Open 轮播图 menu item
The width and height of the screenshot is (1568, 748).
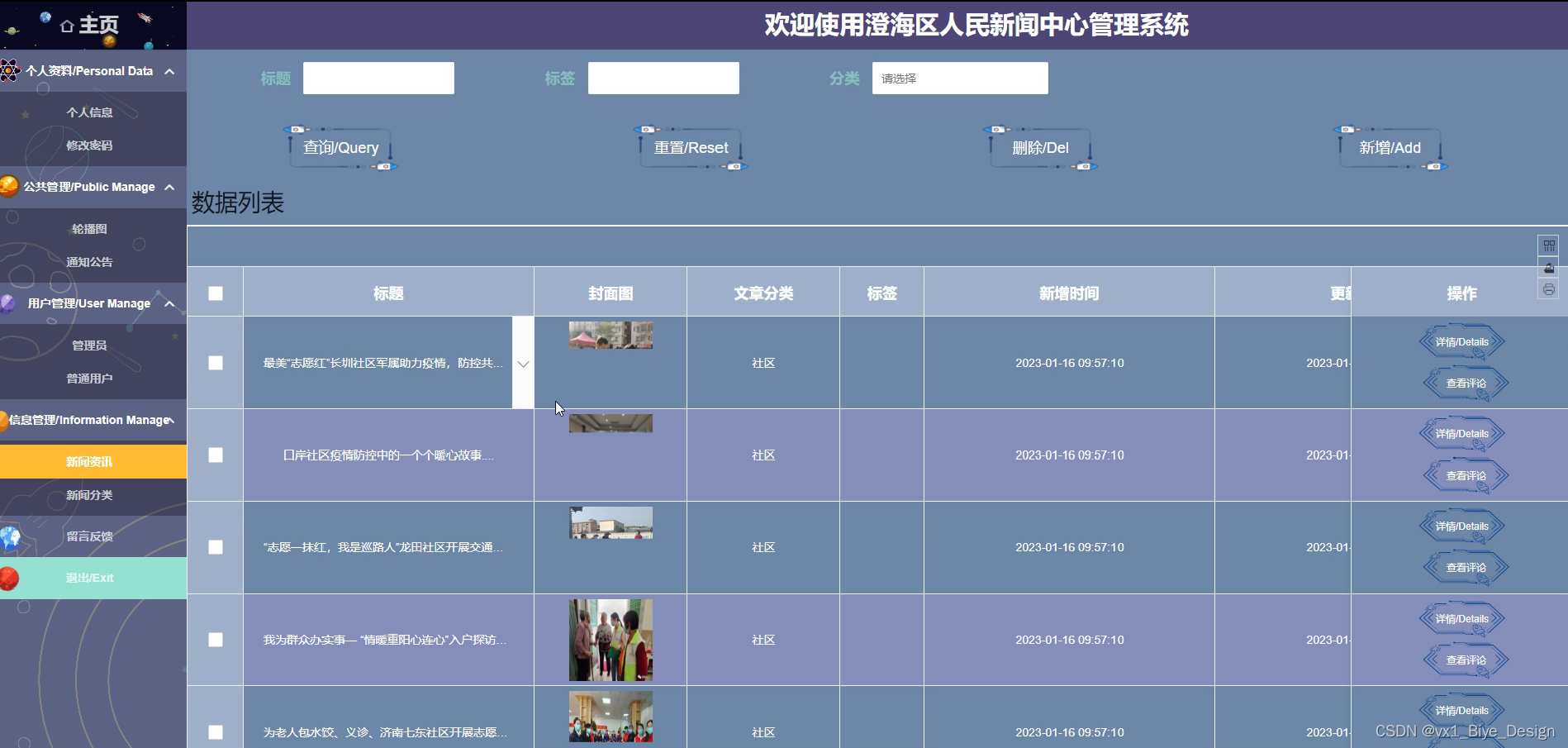click(x=90, y=229)
